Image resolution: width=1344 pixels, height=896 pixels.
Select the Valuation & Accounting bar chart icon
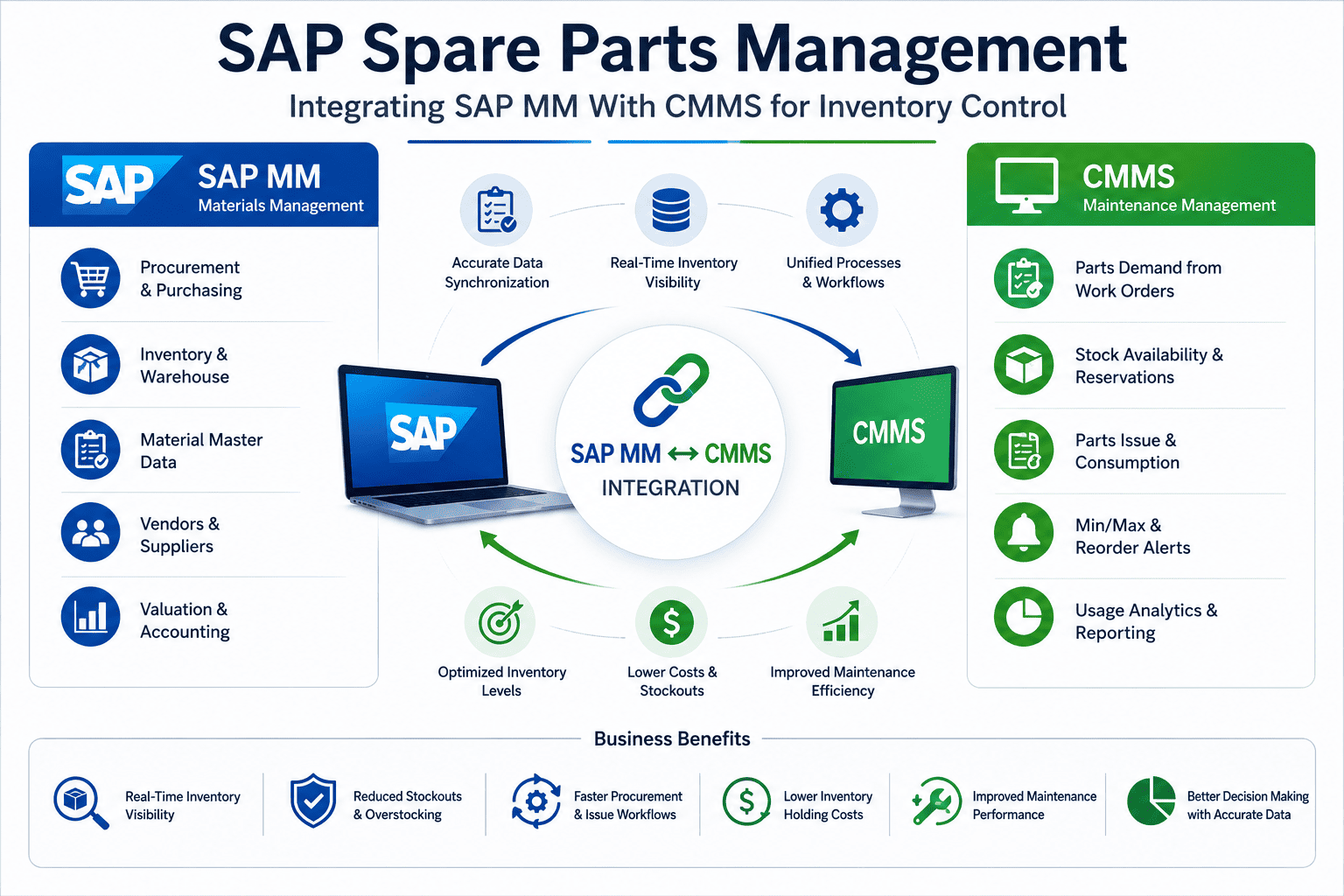[x=90, y=617]
